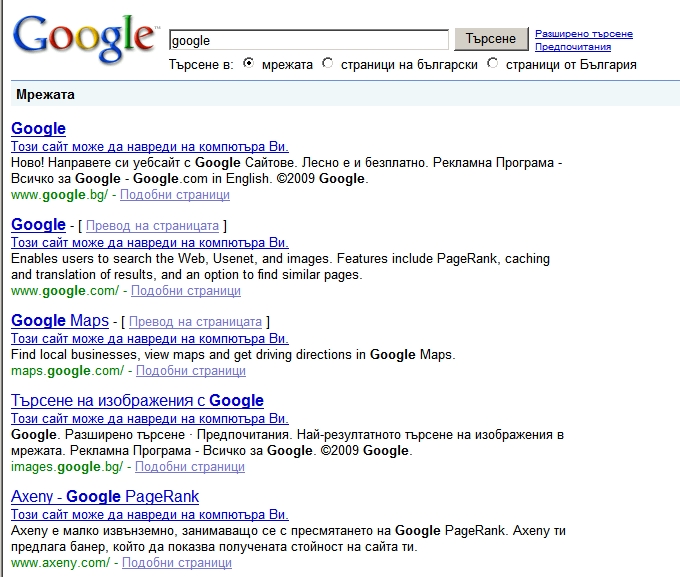
Task: Click the search input field
Action: tap(309, 40)
